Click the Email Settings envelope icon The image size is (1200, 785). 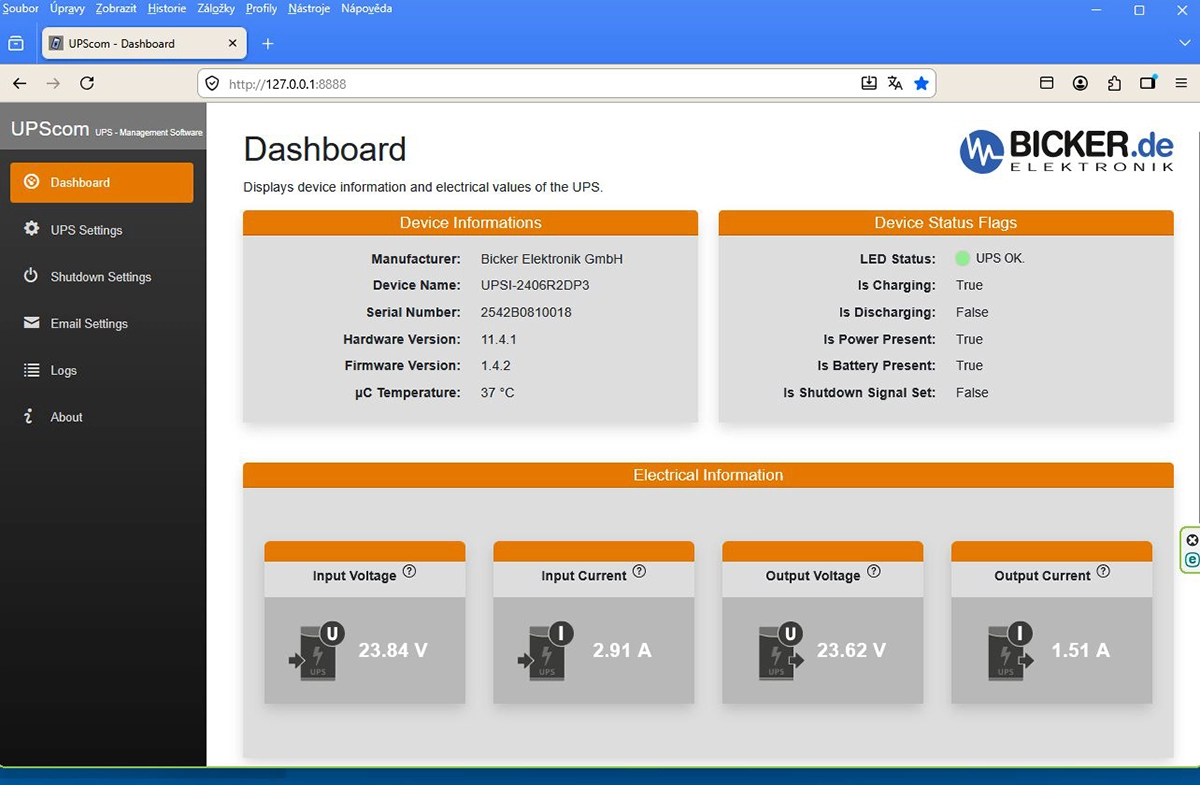pos(31,323)
